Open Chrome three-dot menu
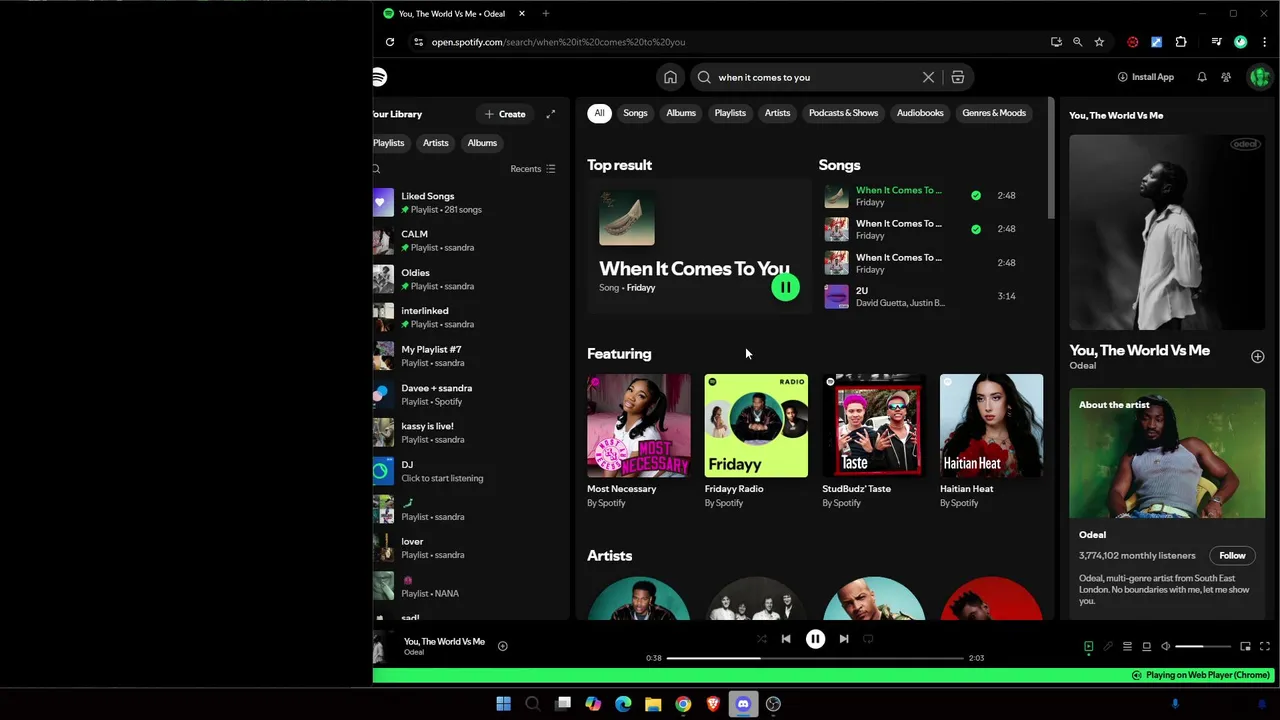1280x720 pixels. pos(1265,42)
